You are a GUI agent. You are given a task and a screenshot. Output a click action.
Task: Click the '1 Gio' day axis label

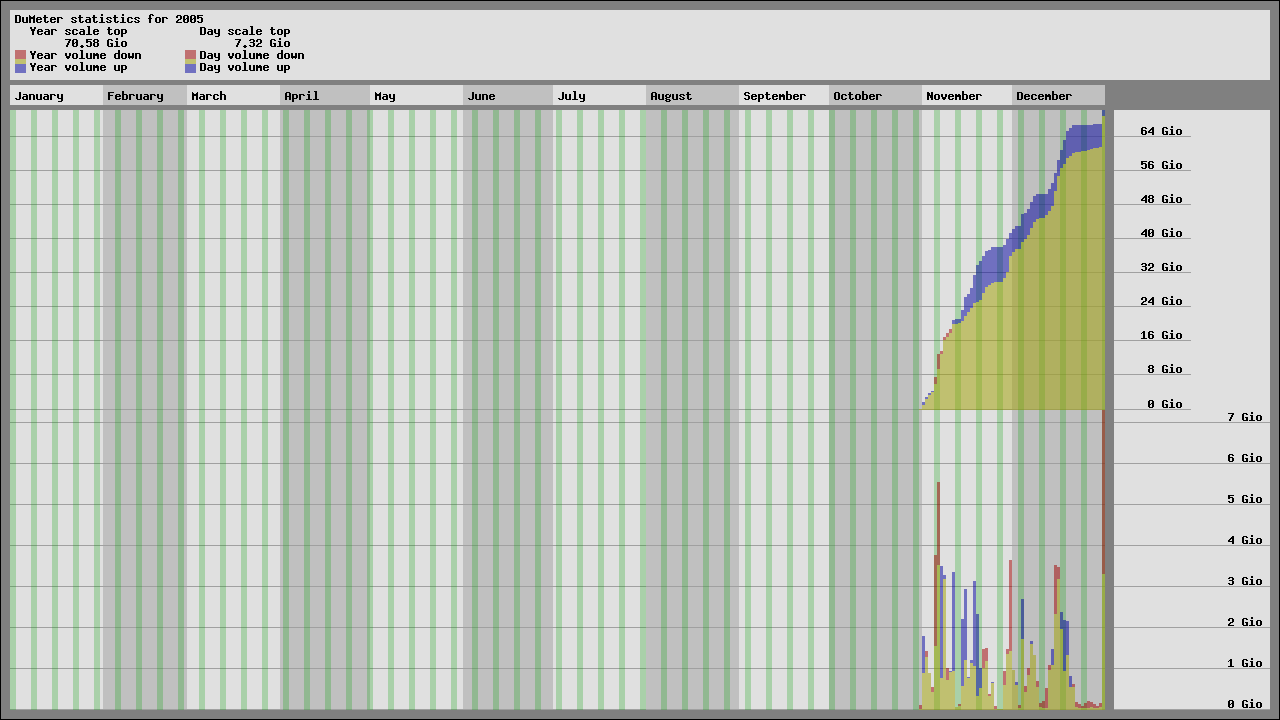[x=1245, y=663]
